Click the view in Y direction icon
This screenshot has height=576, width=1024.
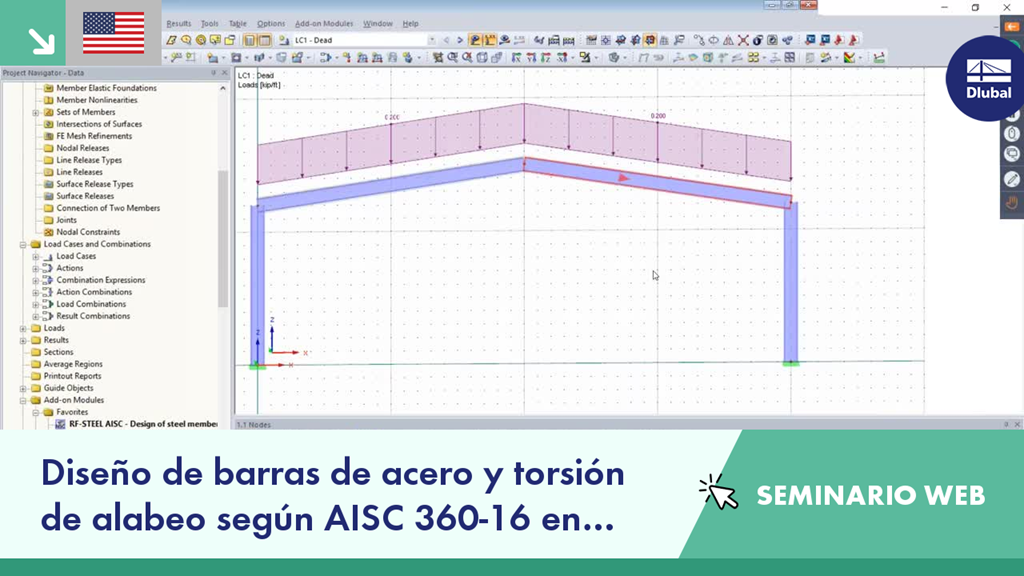pyautogui.click(x=531, y=57)
